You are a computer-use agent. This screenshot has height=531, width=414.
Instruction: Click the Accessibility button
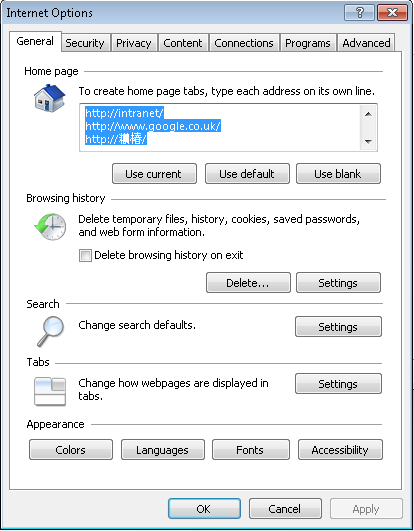[340, 449]
